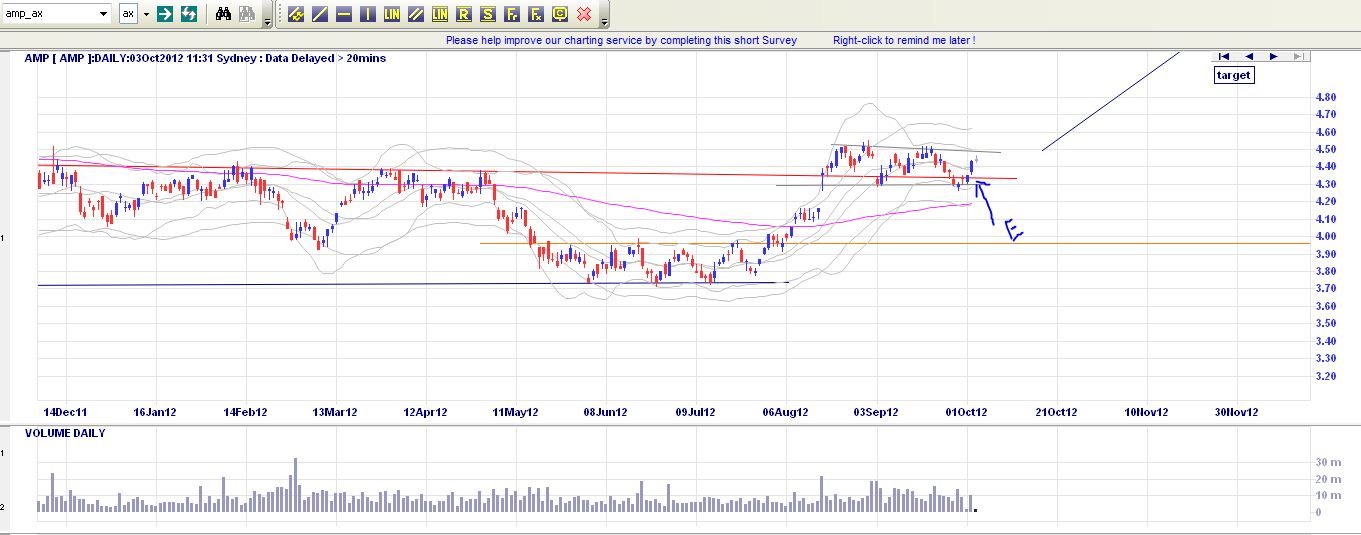This screenshot has height=535, width=1361.
Task: Click the AMP DAILY chart title text
Action: click(205, 58)
